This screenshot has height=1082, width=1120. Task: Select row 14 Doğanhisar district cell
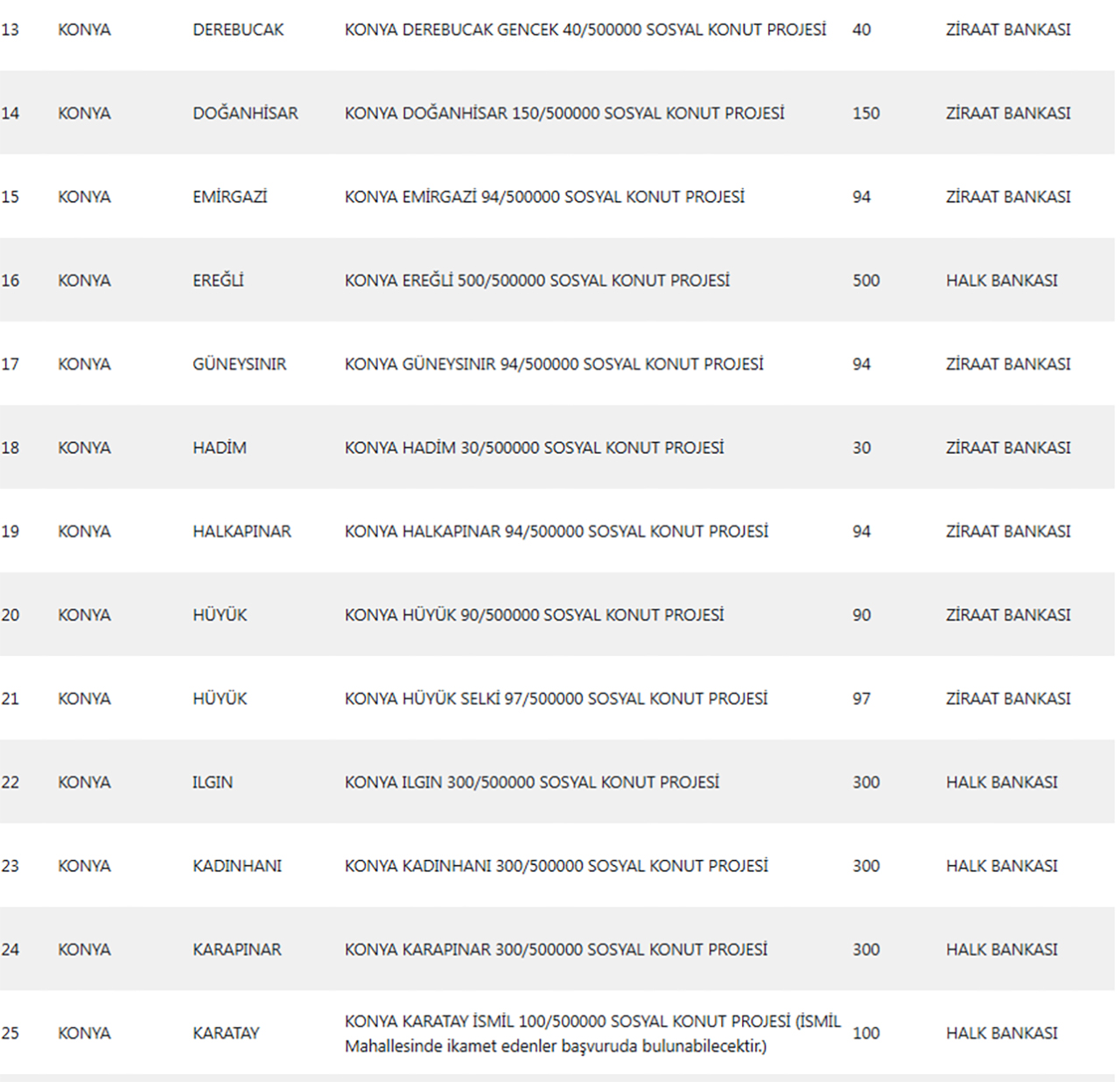click(245, 113)
